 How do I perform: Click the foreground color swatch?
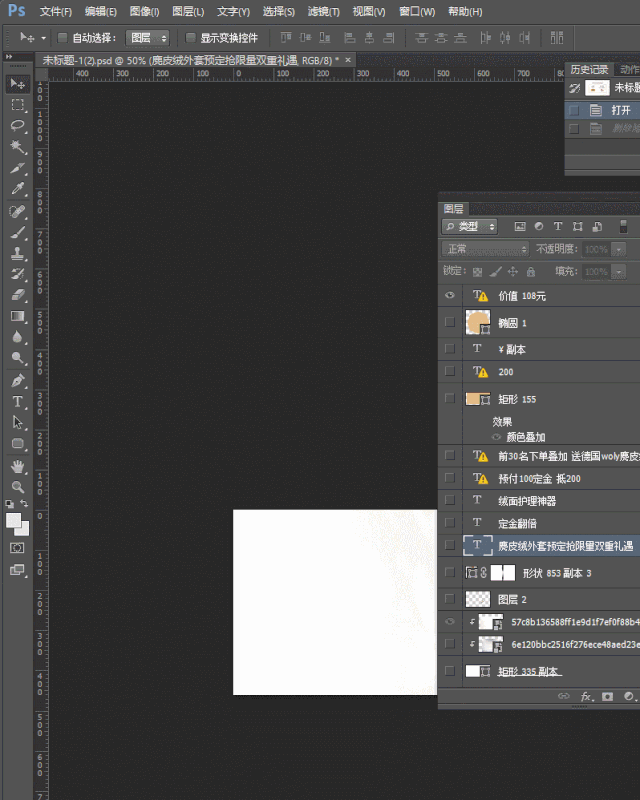tap(13, 521)
